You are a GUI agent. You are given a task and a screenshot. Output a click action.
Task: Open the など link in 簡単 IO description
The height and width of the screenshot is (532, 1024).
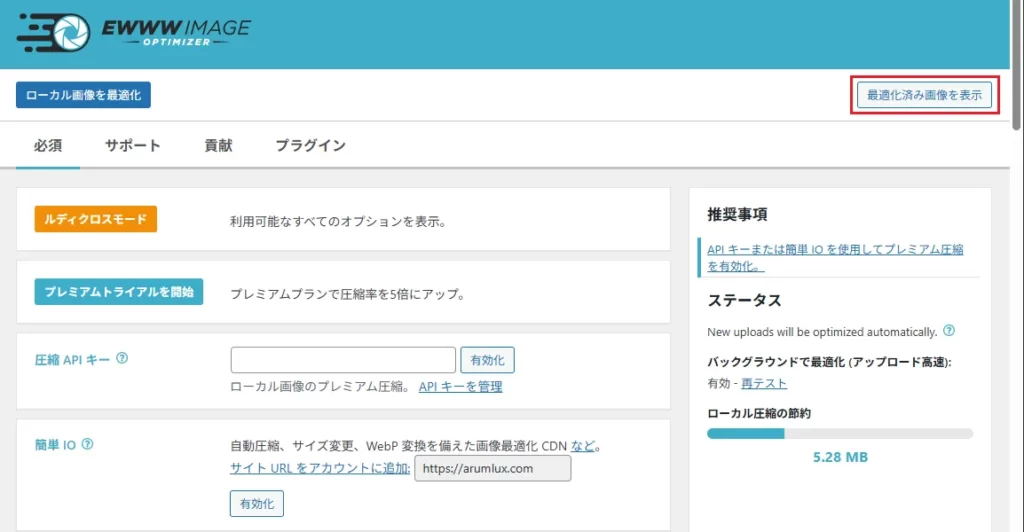583,446
